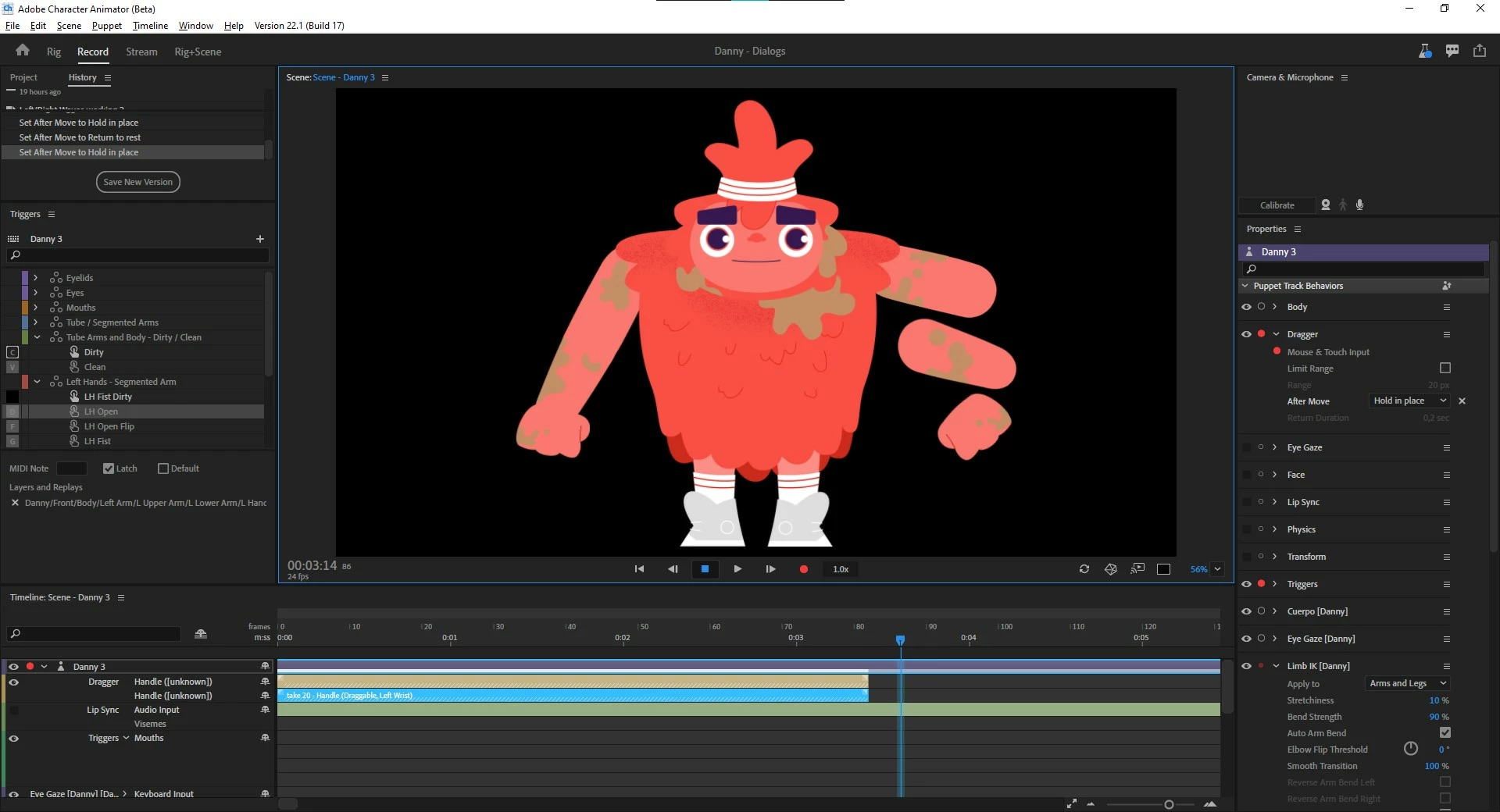Select history entry Set After Move to Return to rest
1500x812 pixels.
(80, 137)
